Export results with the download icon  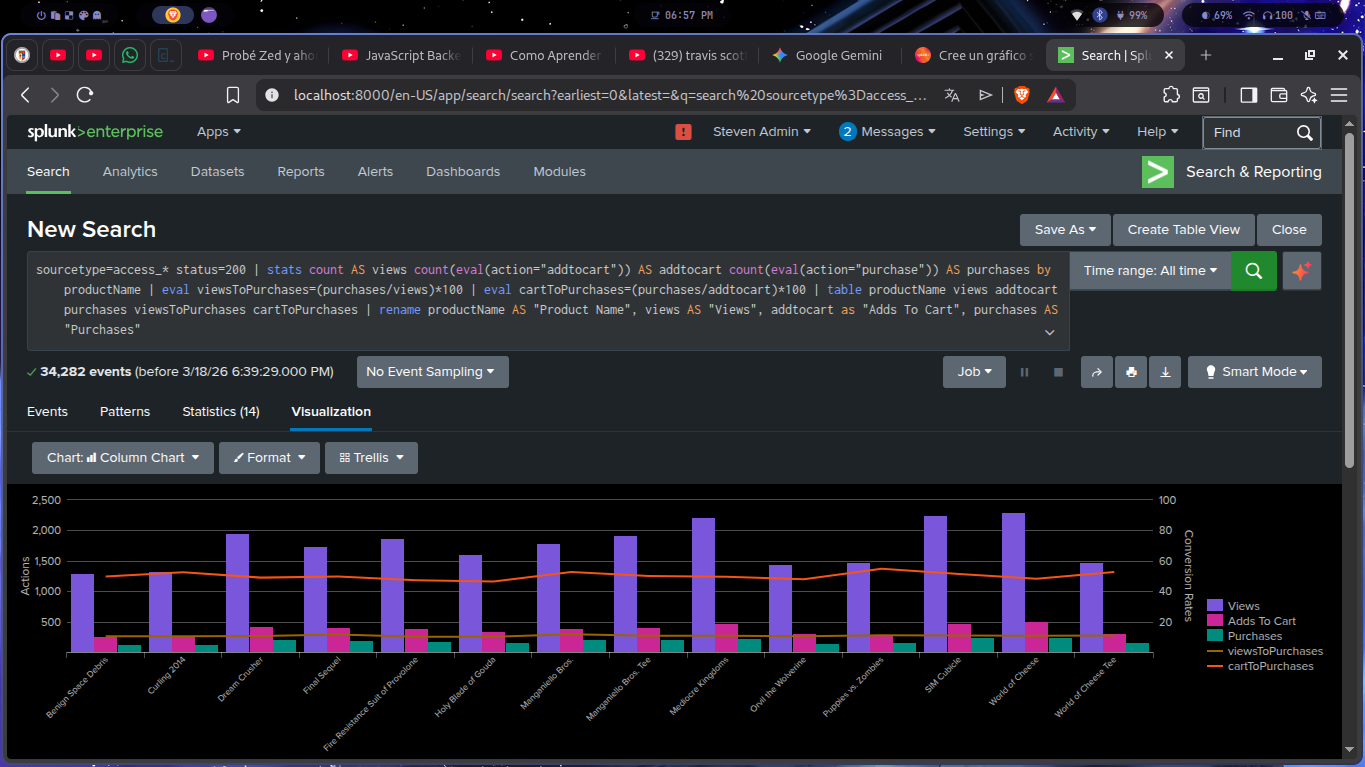[1165, 372]
